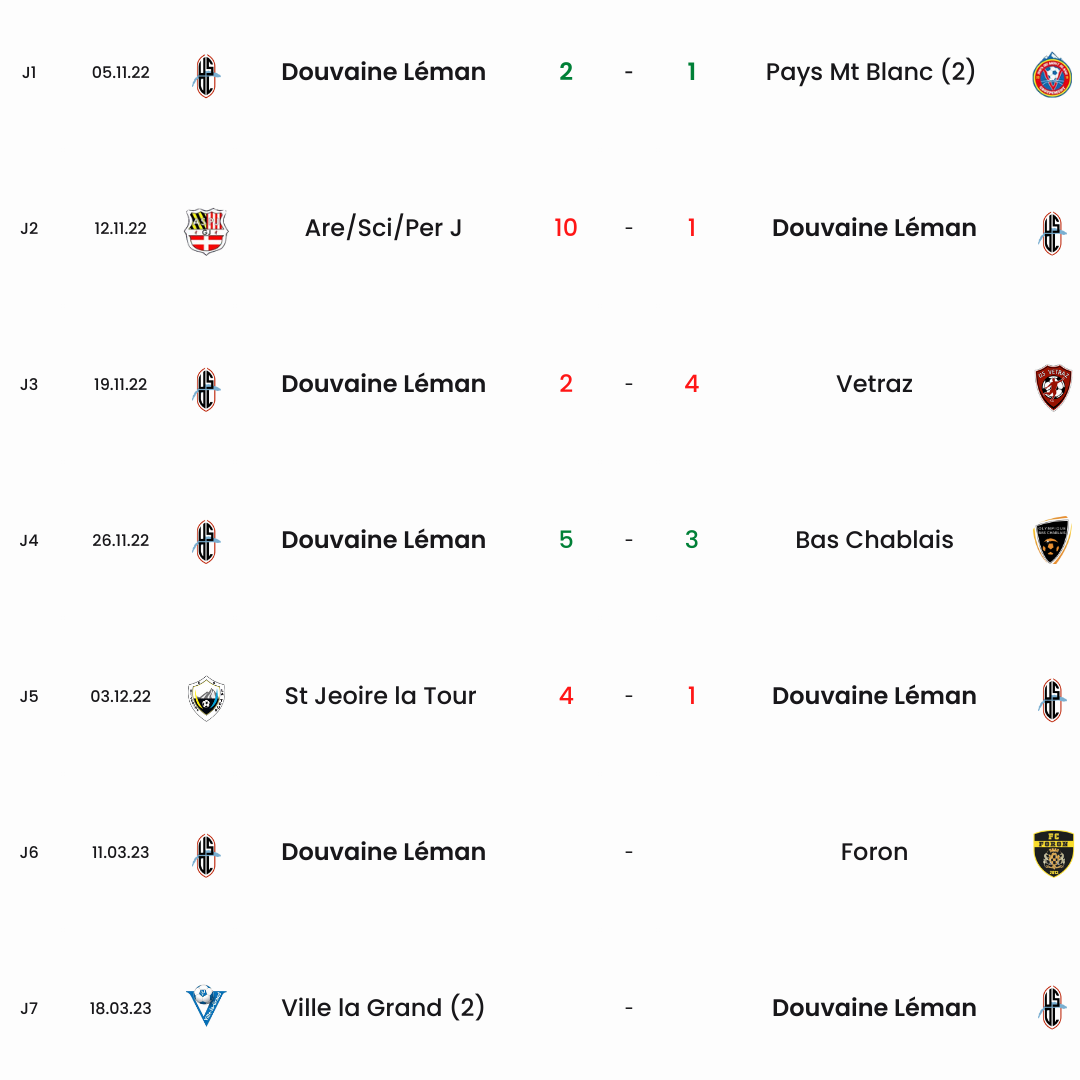The width and height of the screenshot is (1080, 1080).
Task: Click the Pays Mt Blanc club crest
Action: click(x=1052, y=74)
